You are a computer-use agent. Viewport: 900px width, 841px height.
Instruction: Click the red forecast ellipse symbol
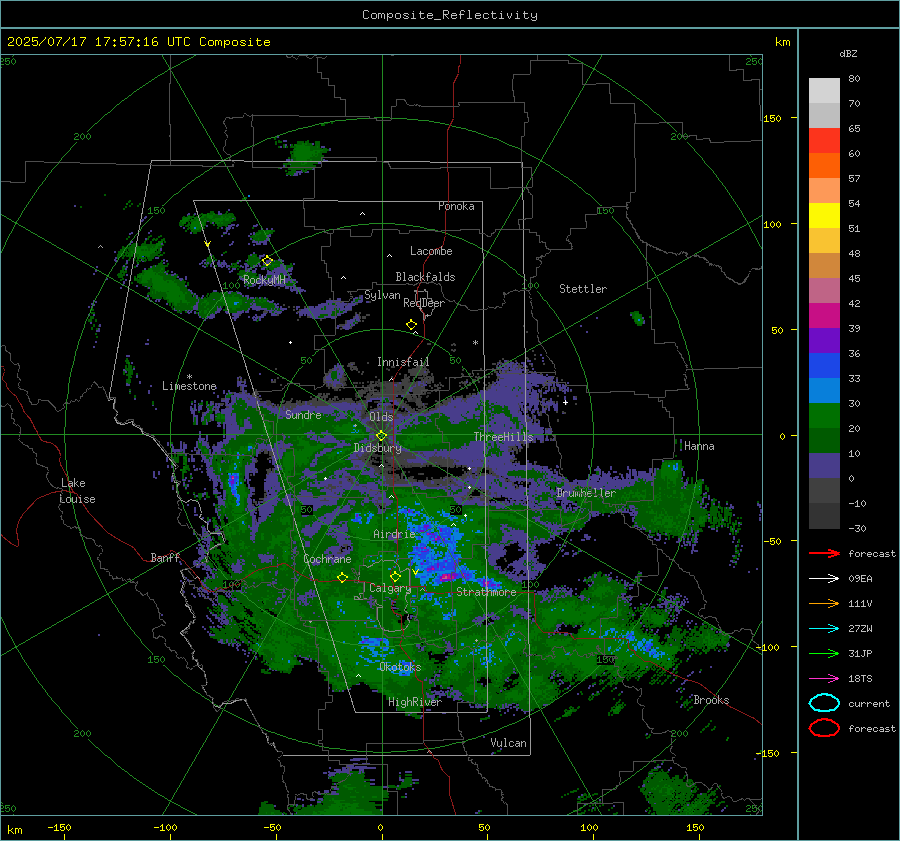coord(824,728)
